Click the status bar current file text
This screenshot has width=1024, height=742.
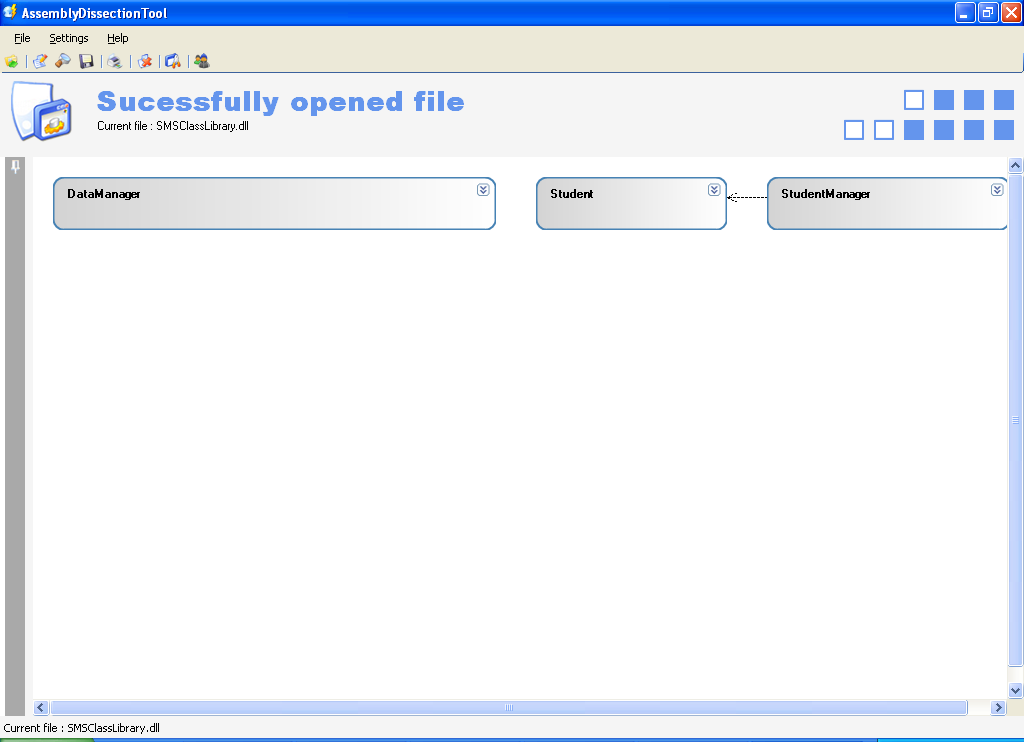[82, 728]
